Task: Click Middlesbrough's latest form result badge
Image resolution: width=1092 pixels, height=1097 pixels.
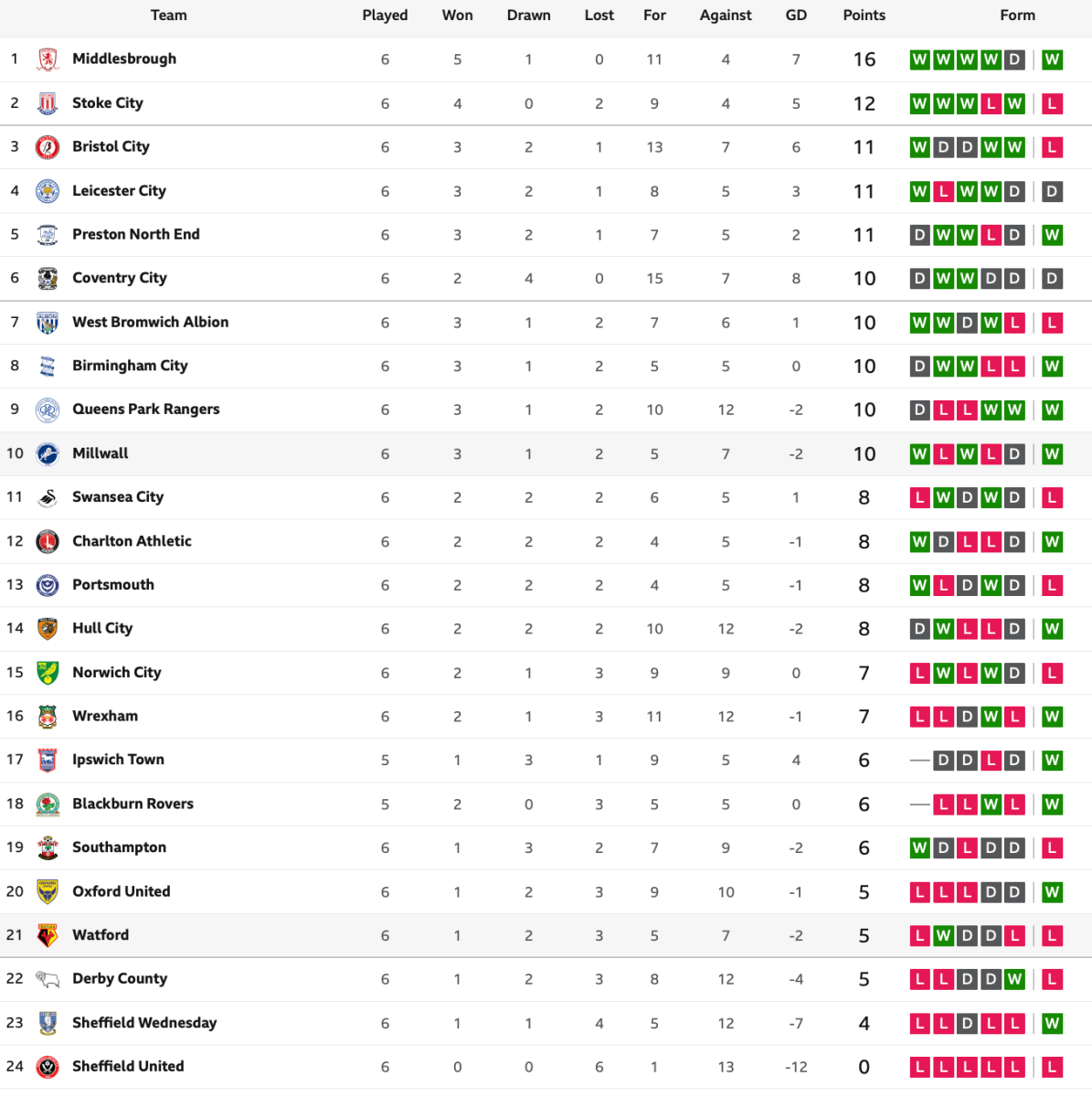Action: [x=1052, y=60]
